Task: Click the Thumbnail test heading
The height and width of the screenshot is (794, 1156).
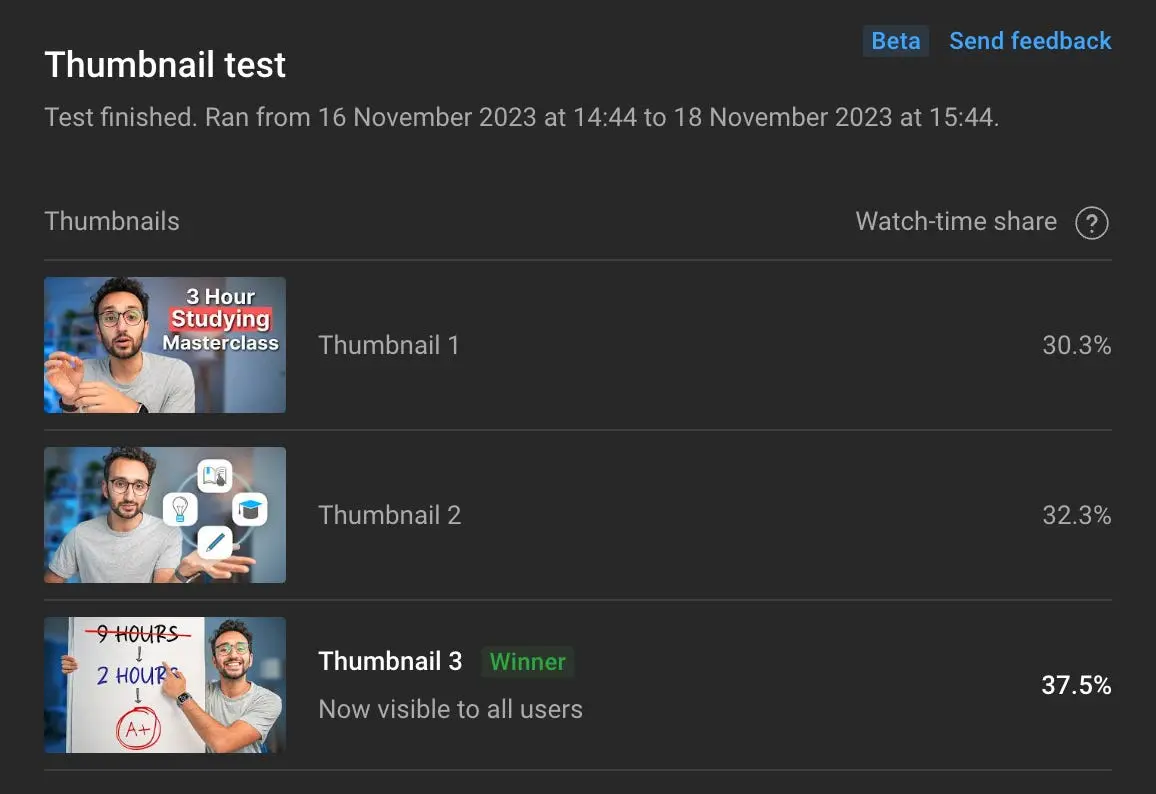Action: click(165, 64)
